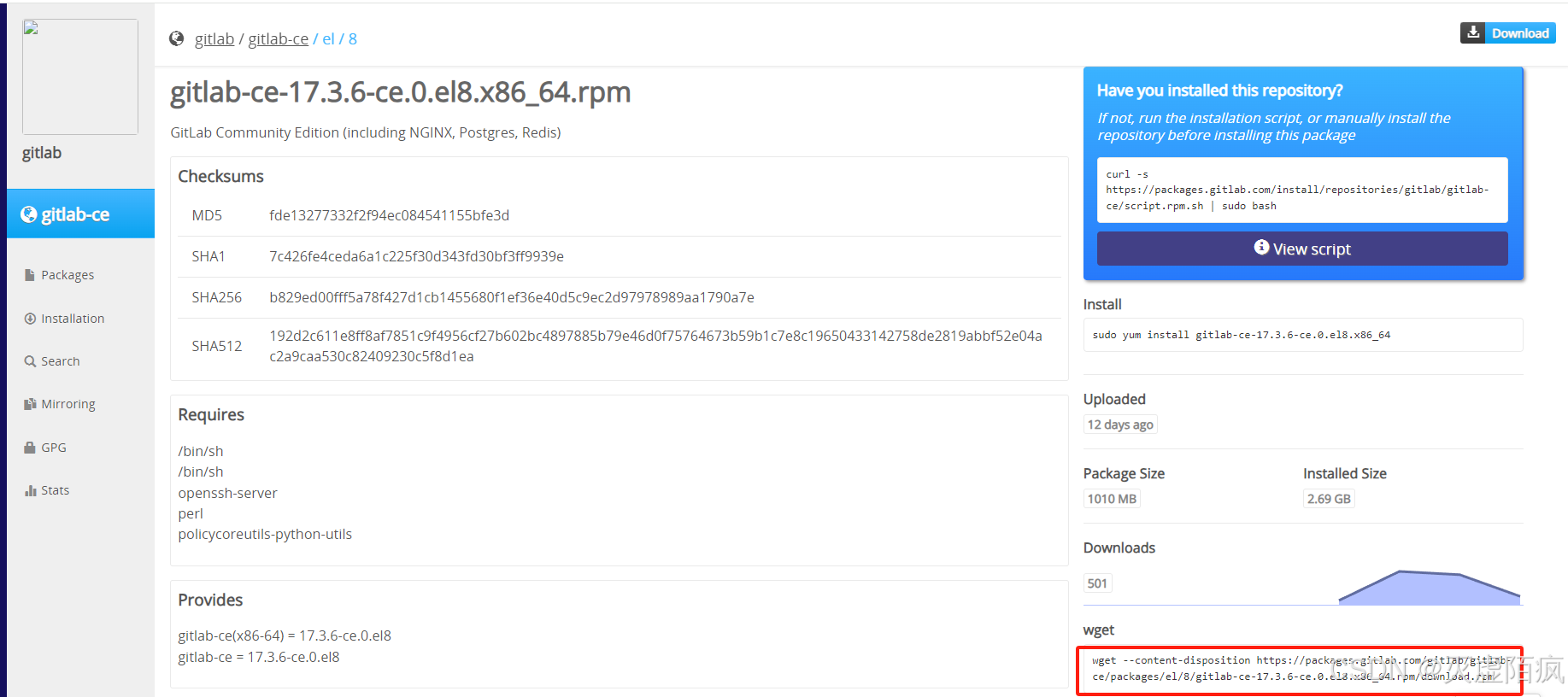Open the gitlab-ce breadcrumb link
Screen dimensions: 1568x697
pos(279,39)
